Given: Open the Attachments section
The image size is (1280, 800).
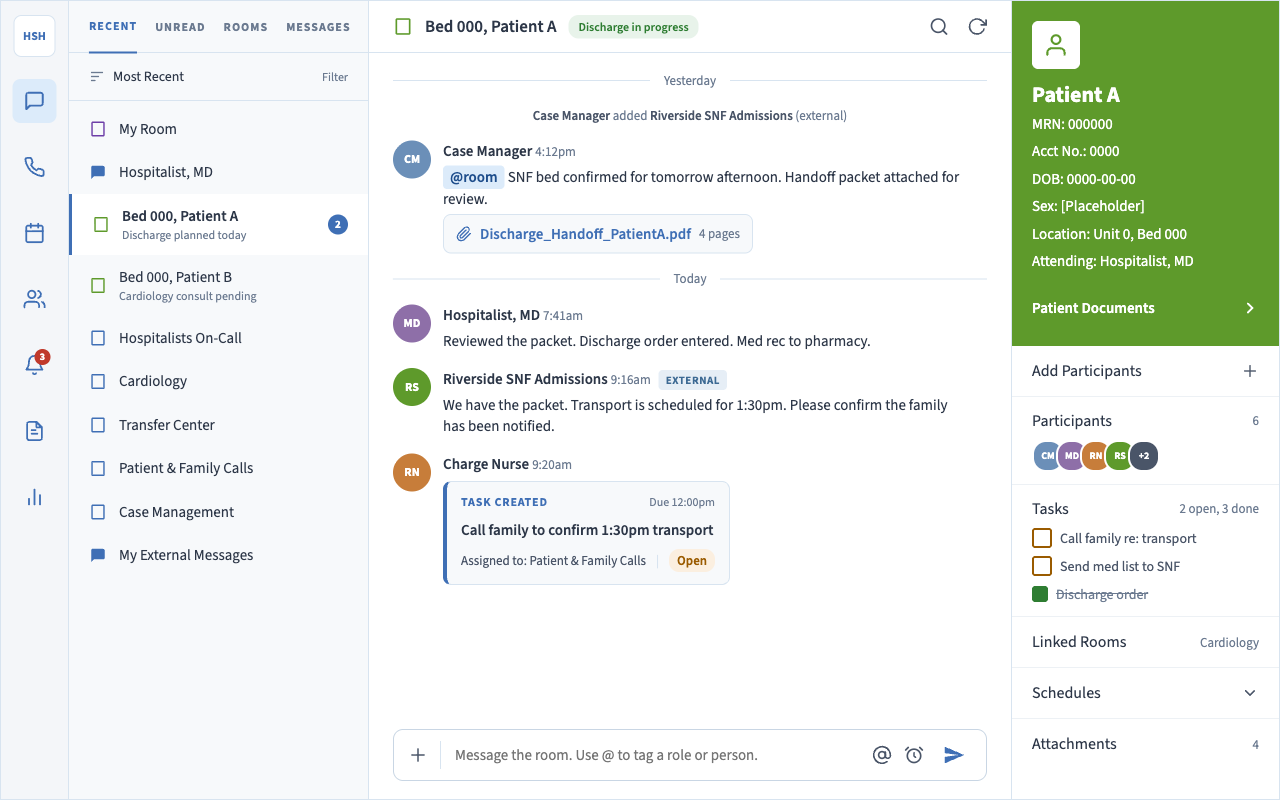Looking at the screenshot, I should (x=1145, y=744).
